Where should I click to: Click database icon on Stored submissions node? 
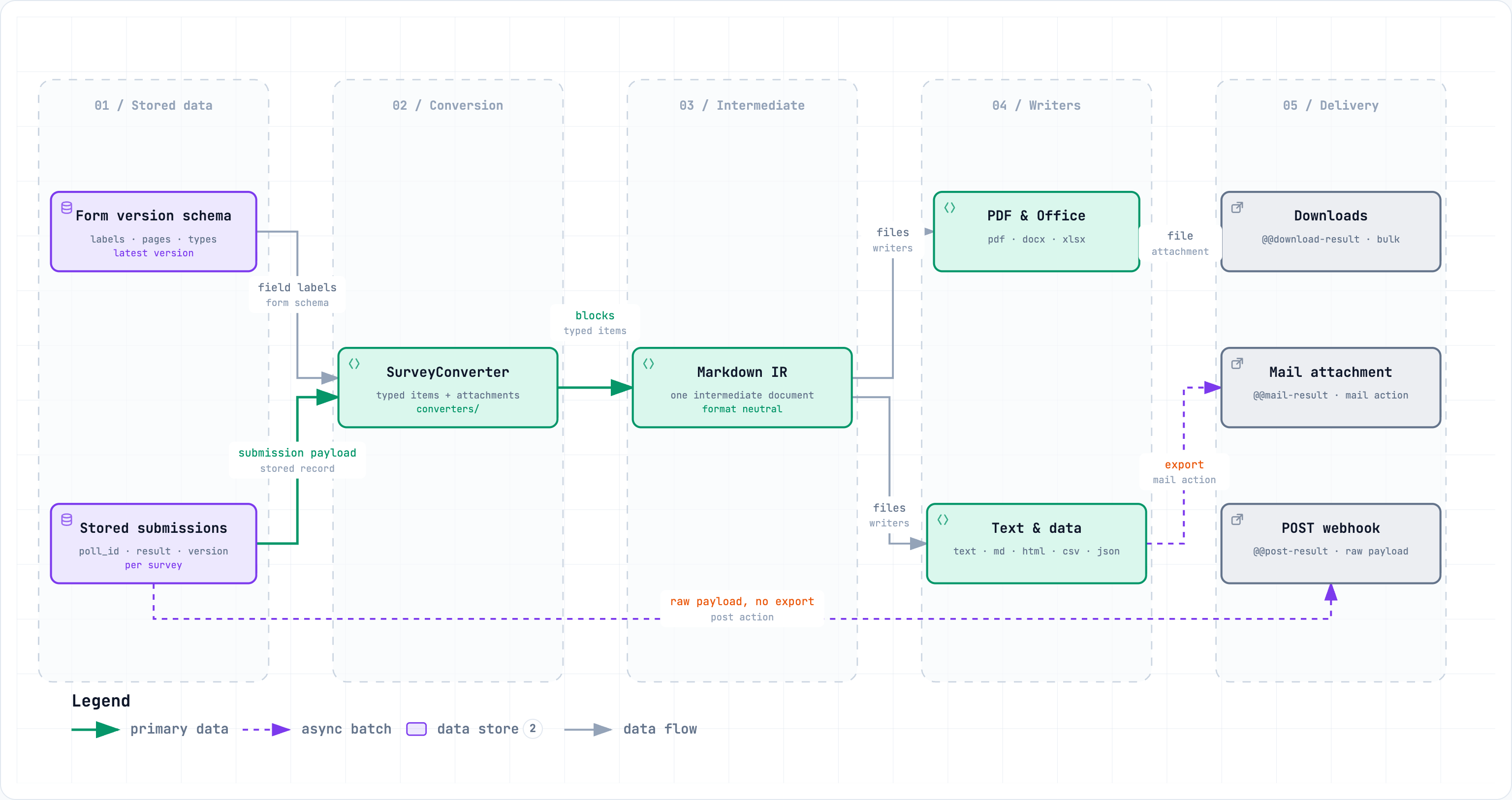(x=67, y=520)
